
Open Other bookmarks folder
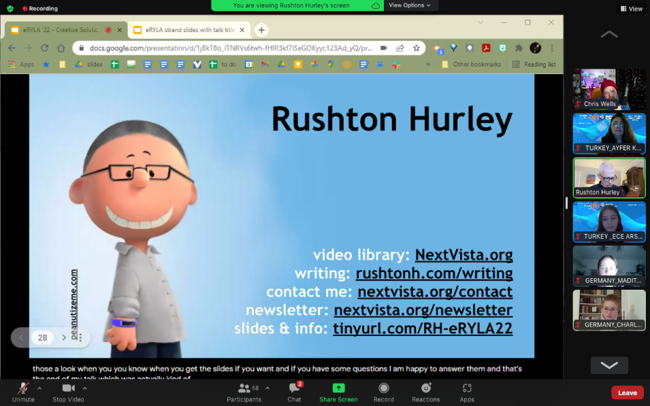tap(472, 64)
